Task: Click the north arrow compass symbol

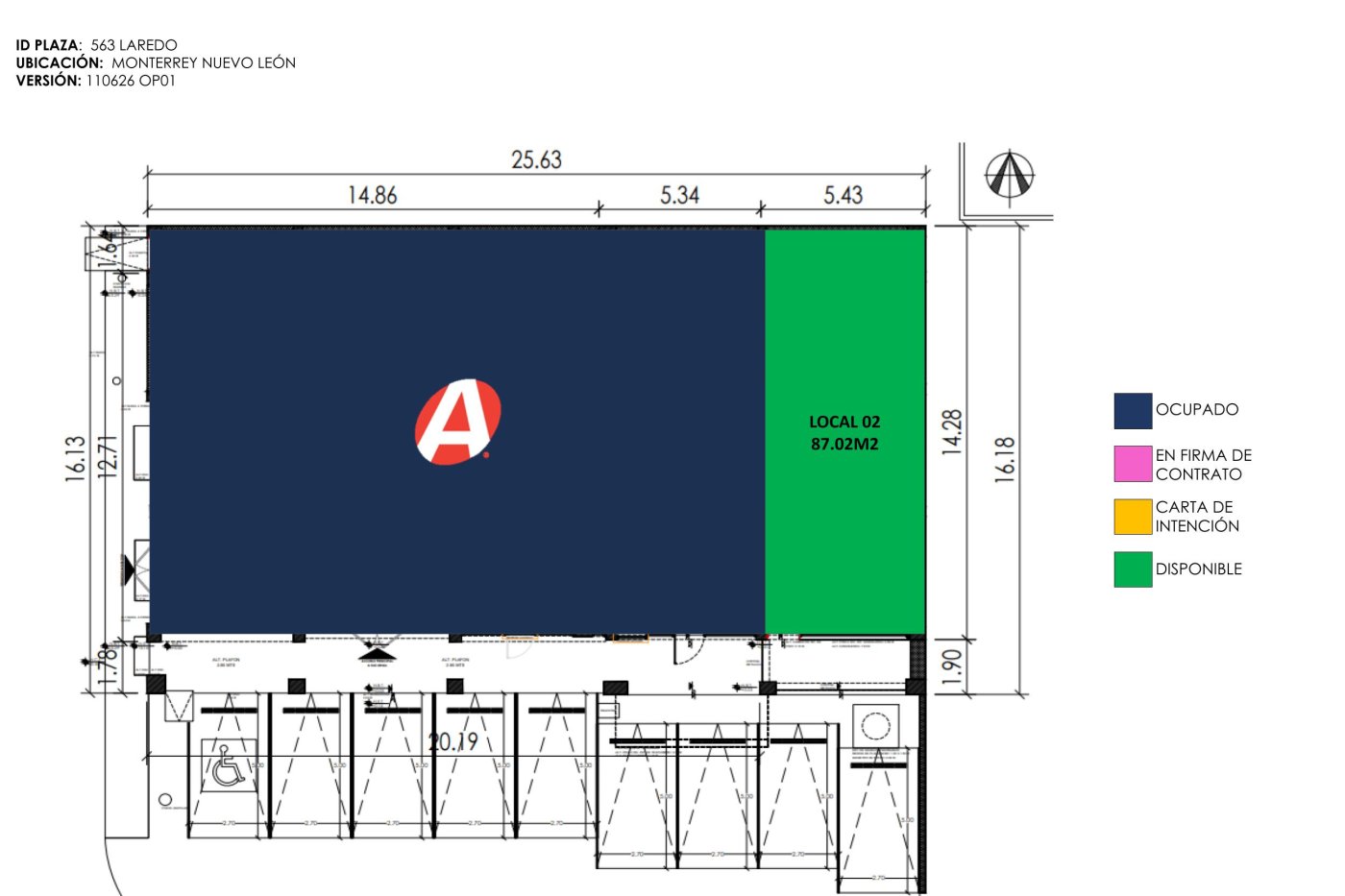Action: 1010,177
